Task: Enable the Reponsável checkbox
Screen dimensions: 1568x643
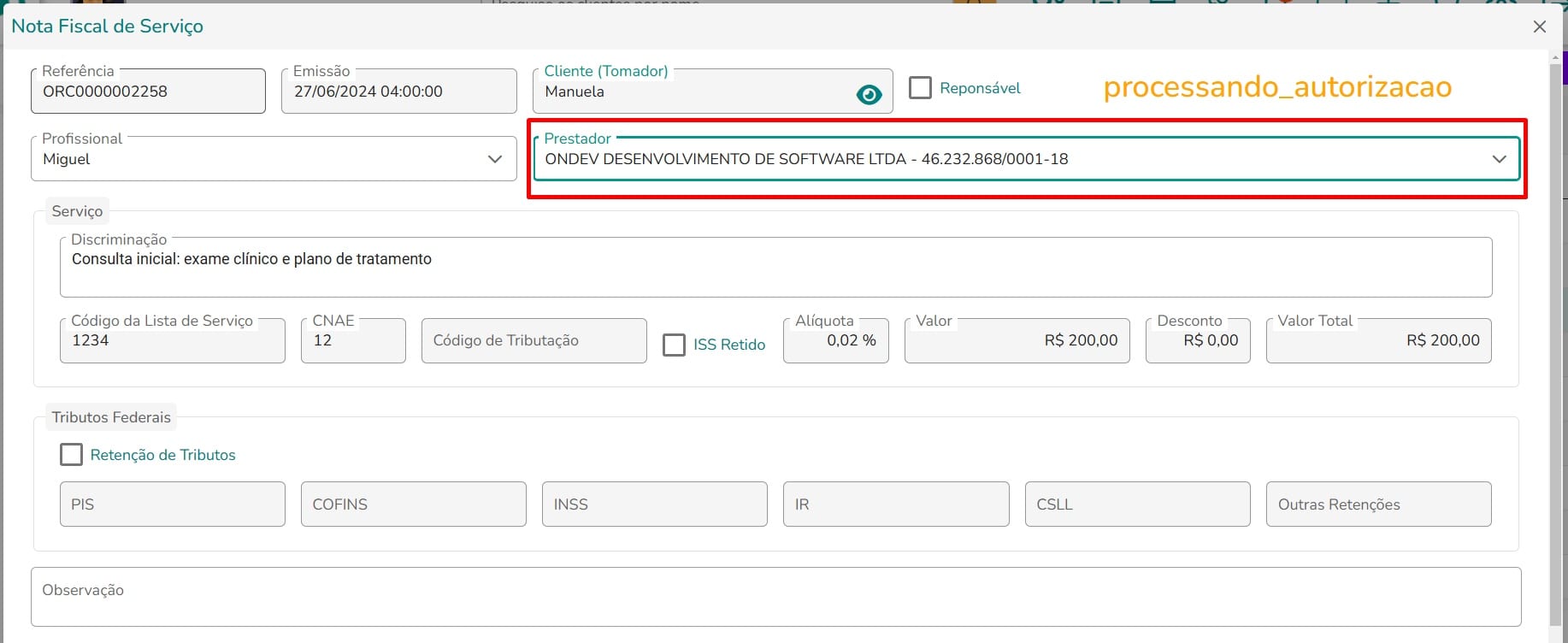Action: [920, 88]
